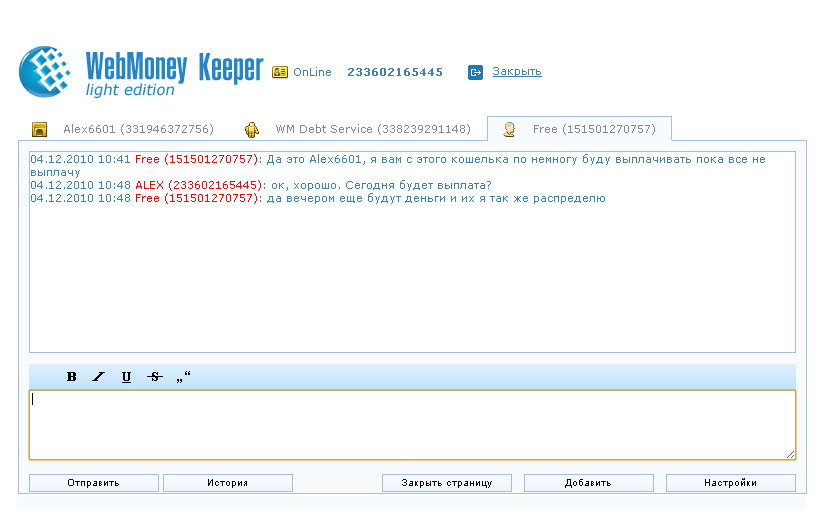Click the WM Debt Service tab icon
The height and width of the screenshot is (530, 832).
click(x=252, y=129)
